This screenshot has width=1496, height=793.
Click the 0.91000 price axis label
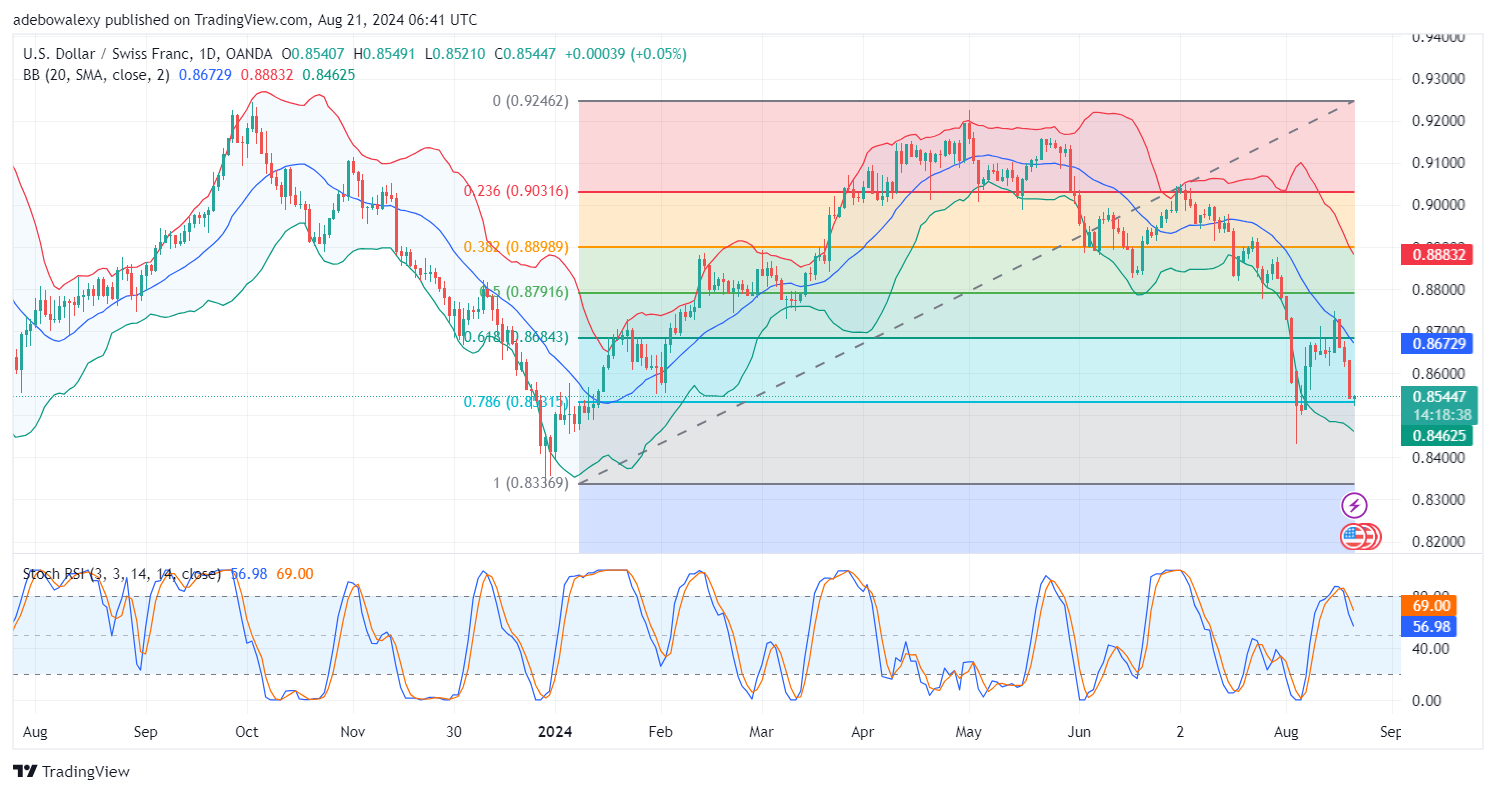[1438, 163]
